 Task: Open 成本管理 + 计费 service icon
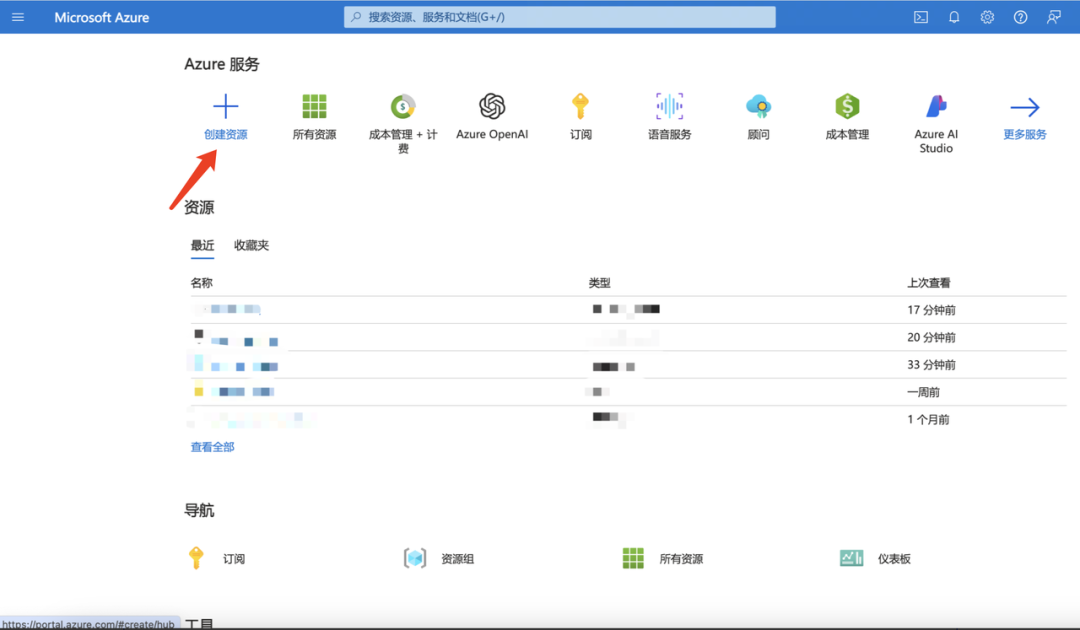click(402, 106)
